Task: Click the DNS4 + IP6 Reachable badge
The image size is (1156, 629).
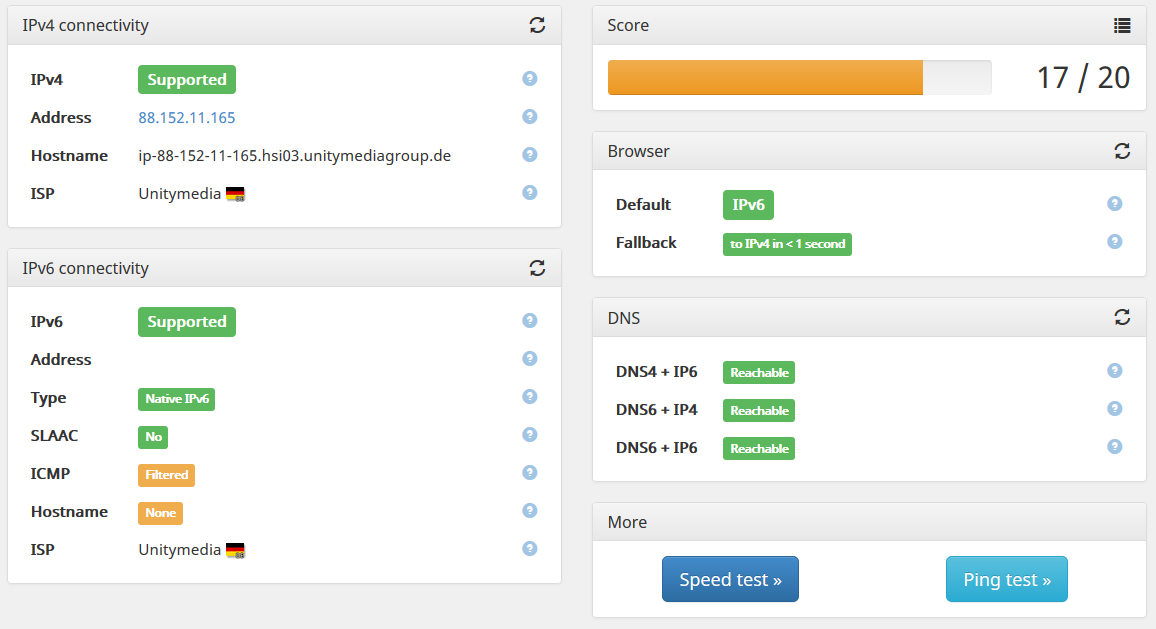Action: click(x=759, y=373)
